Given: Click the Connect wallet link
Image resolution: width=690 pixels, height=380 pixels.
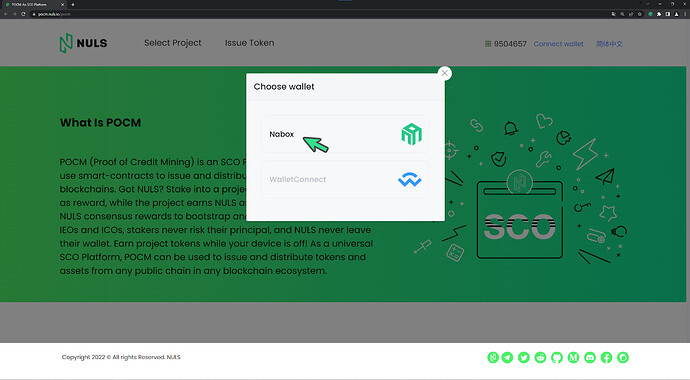Looking at the screenshot, I should pos(558,44).
